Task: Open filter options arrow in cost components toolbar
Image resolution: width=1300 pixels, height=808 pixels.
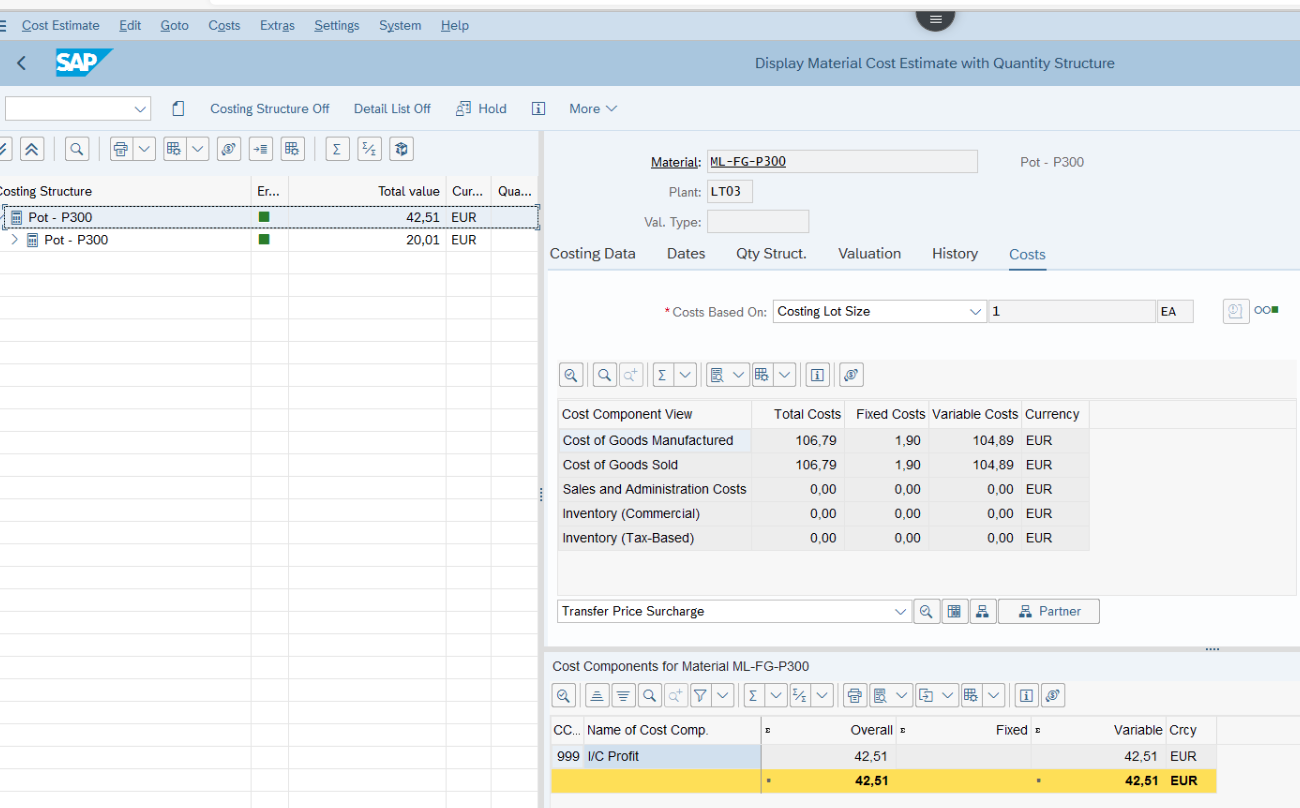Action: (x=723, y=695)
